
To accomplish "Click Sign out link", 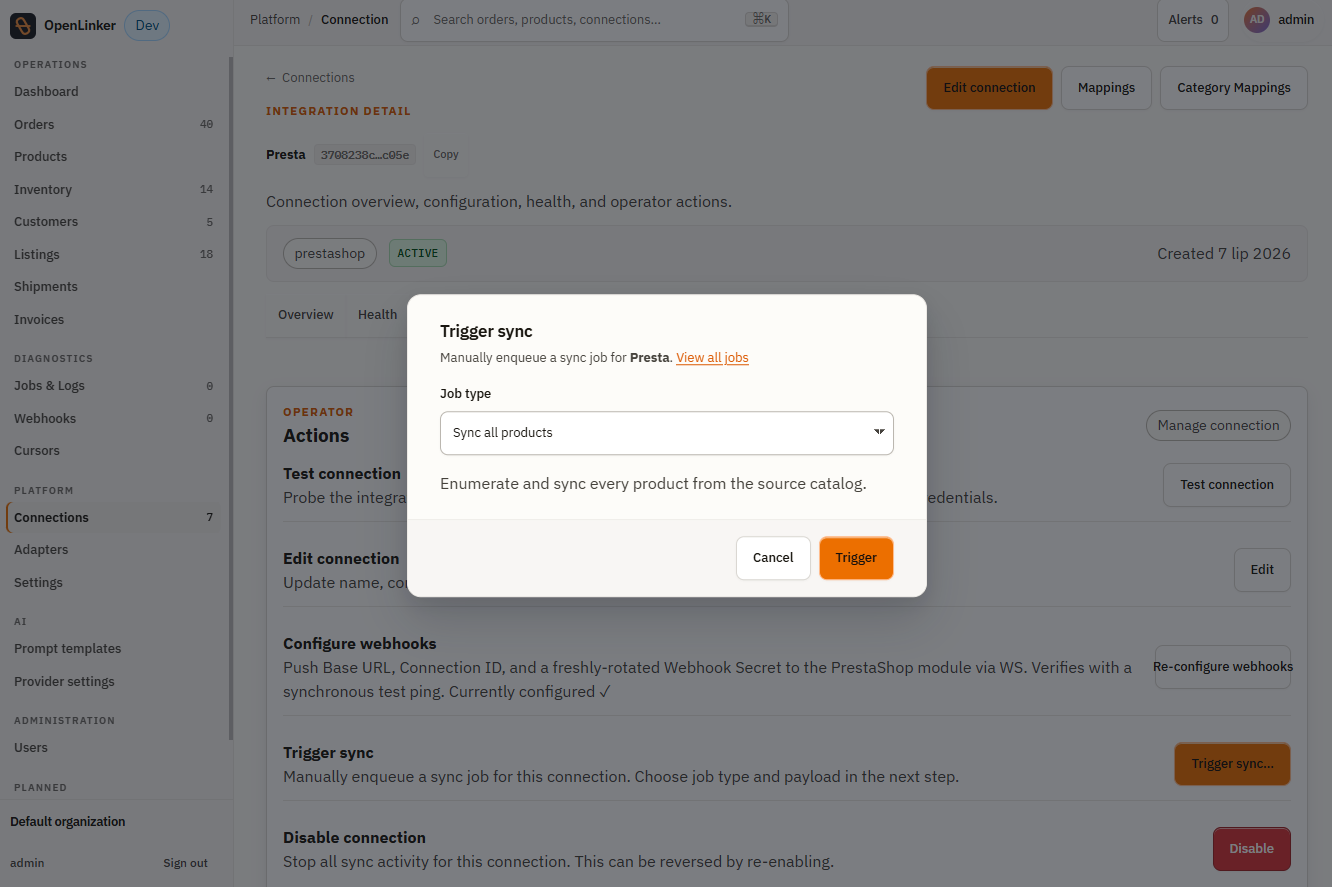I will [x=186, y=863].
